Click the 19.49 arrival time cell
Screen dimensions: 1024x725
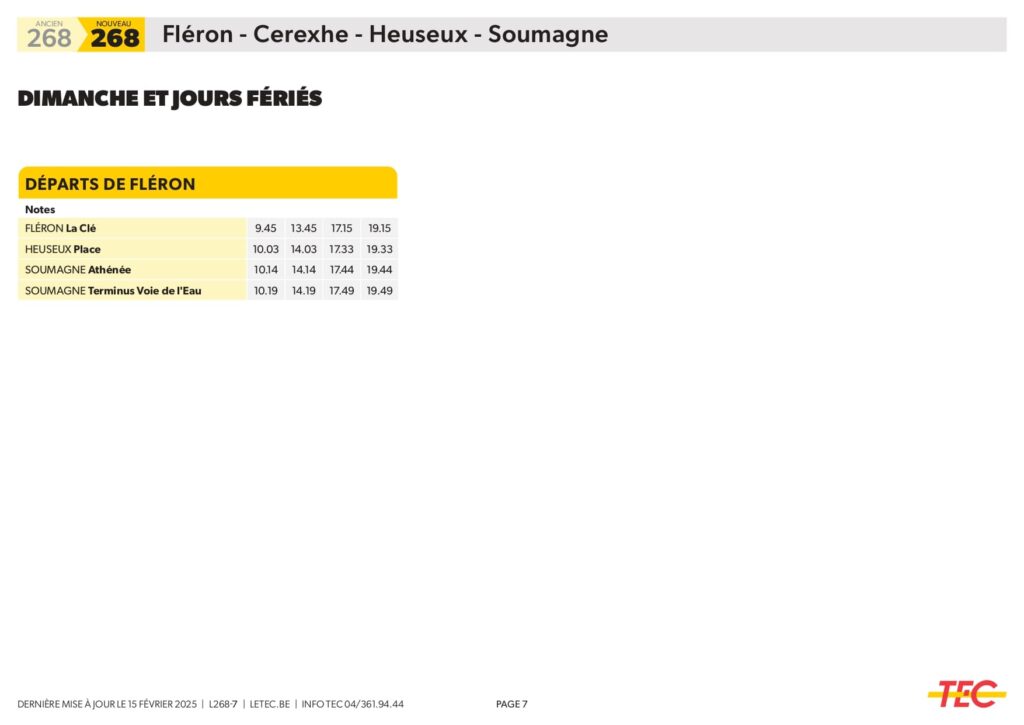tap(380, 291)
